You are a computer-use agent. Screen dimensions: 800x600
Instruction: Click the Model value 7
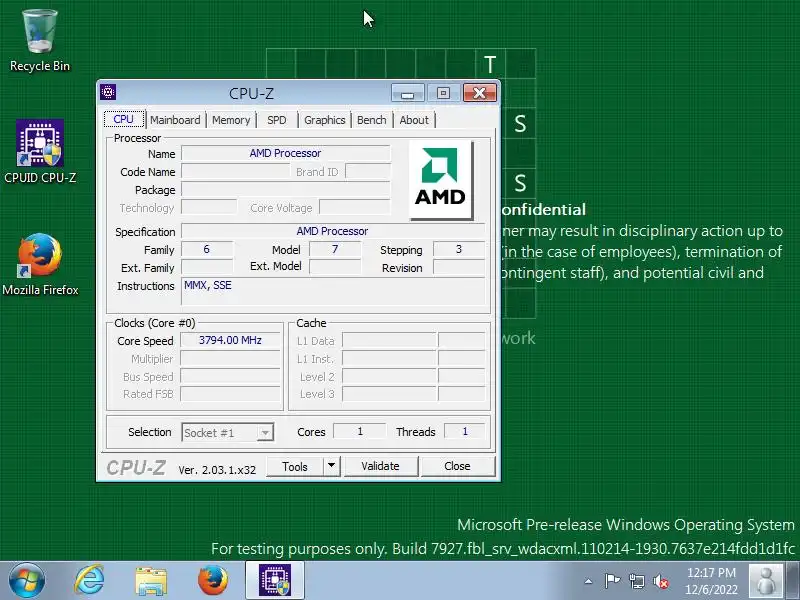[335, 249]
